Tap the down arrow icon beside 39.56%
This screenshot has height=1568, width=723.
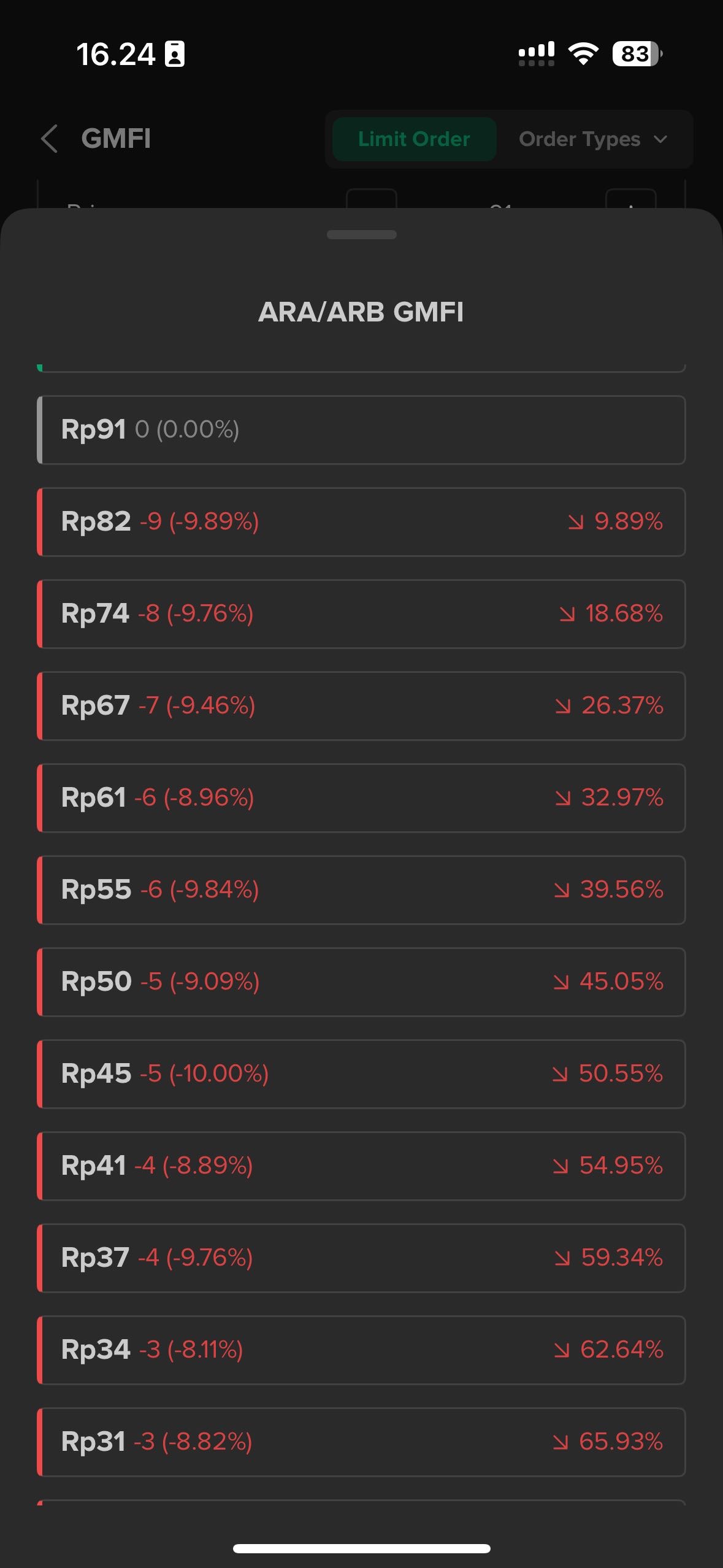coord(562,890)
